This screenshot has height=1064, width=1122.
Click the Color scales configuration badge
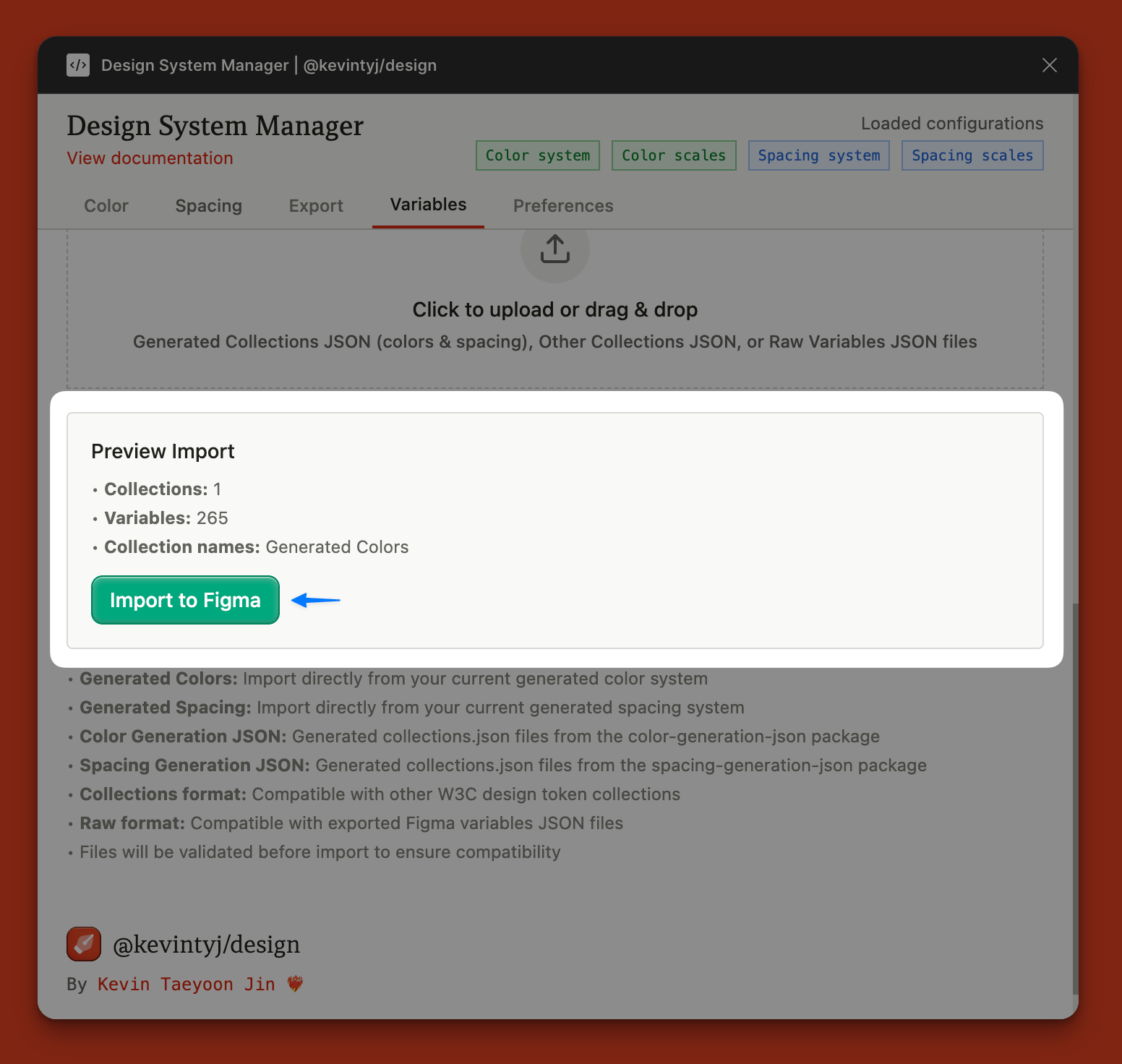click(x=673, y=155)
